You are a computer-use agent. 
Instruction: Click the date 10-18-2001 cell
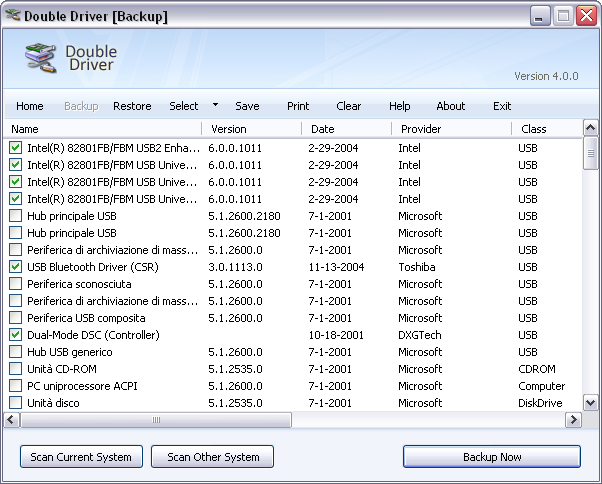point(336,335)
